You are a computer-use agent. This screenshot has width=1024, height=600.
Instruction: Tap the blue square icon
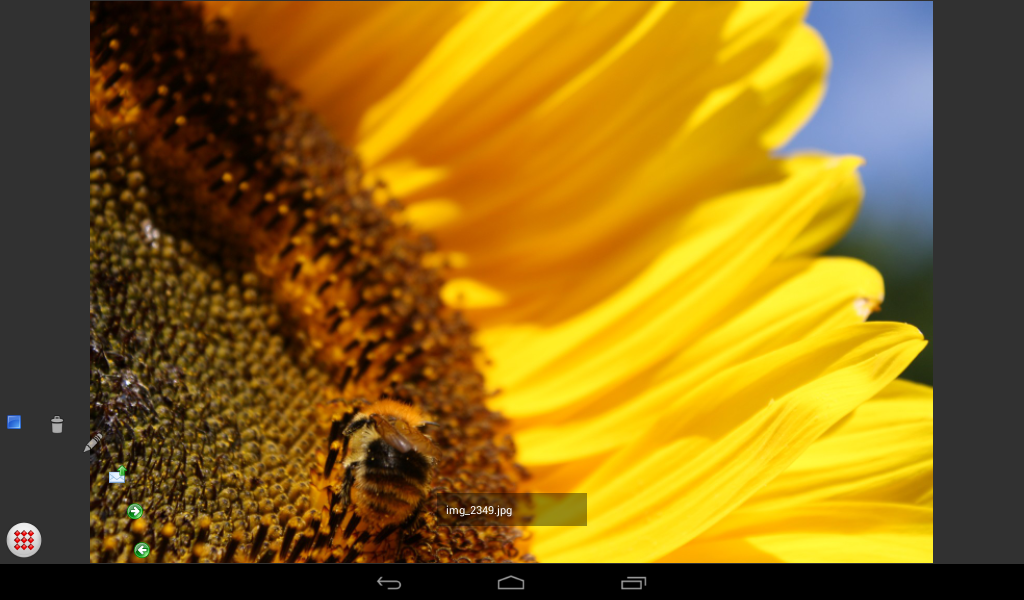[14, 422]
